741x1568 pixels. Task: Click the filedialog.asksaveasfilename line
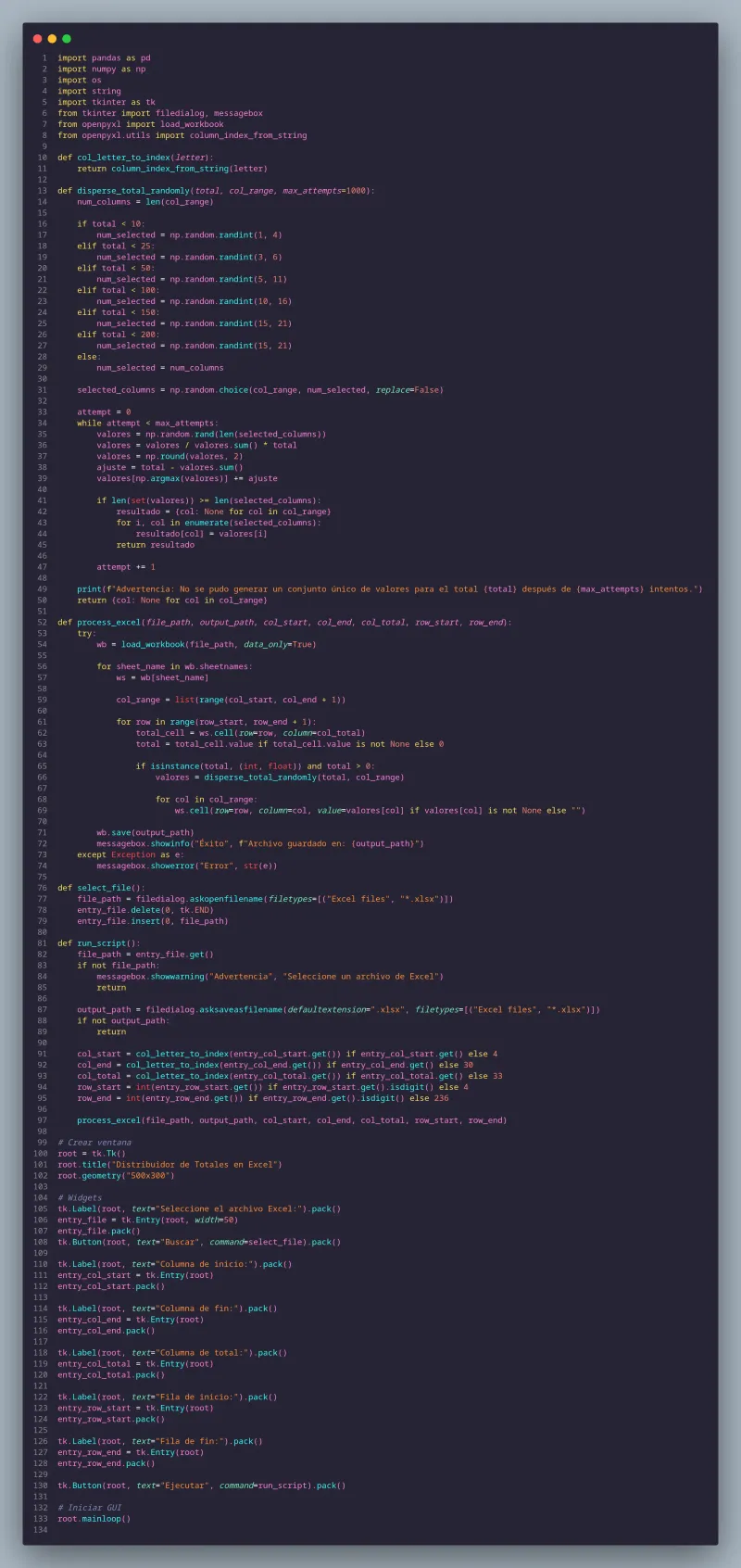338,1010
